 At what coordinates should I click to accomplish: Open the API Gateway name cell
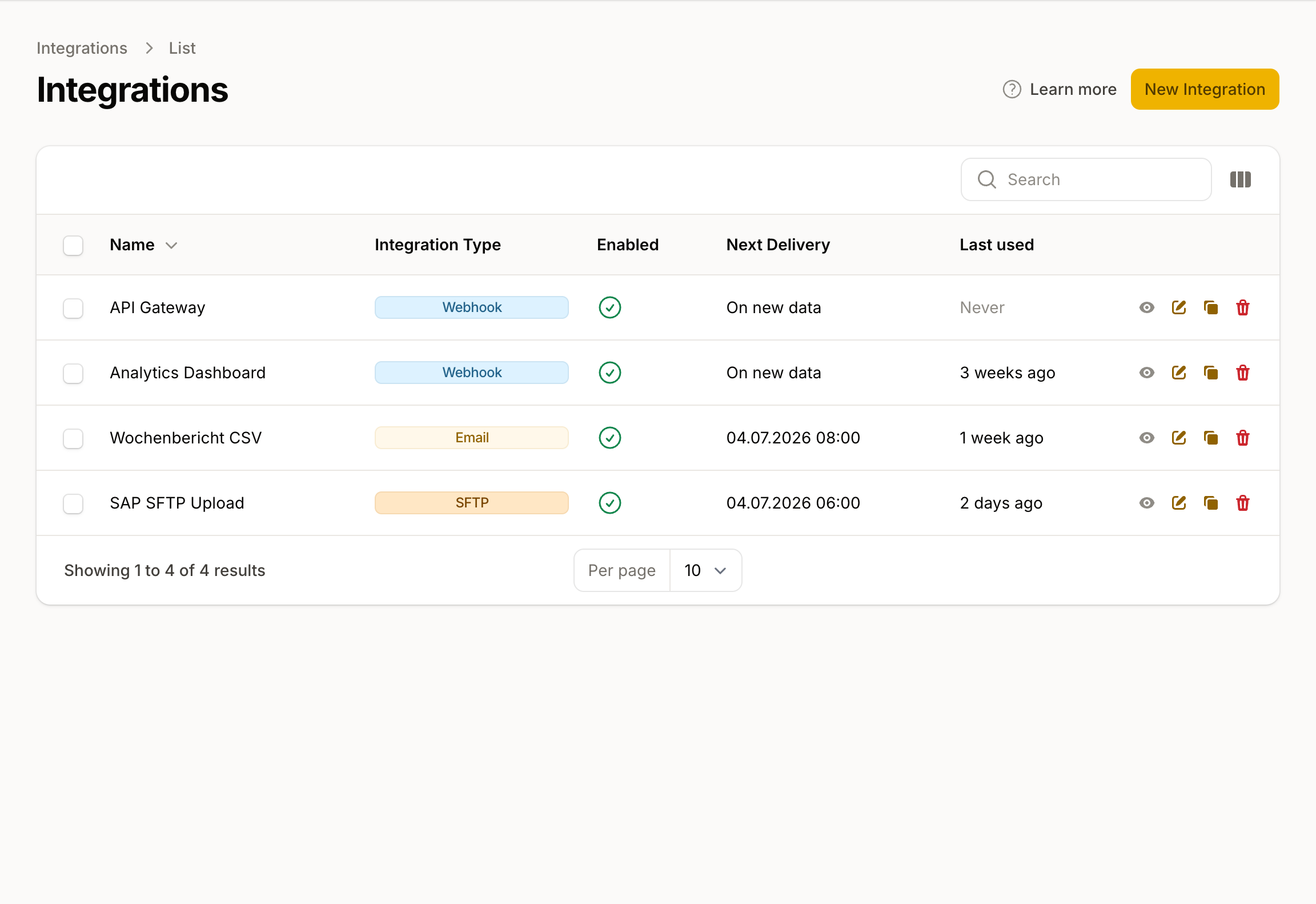coord(157,308)
